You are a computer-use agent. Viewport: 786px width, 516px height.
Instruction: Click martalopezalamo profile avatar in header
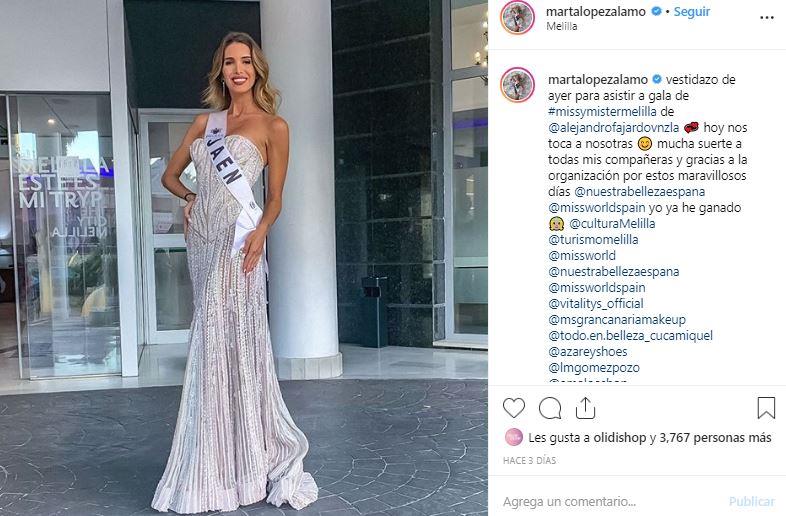pyautogui.click(x=517, y=18)
